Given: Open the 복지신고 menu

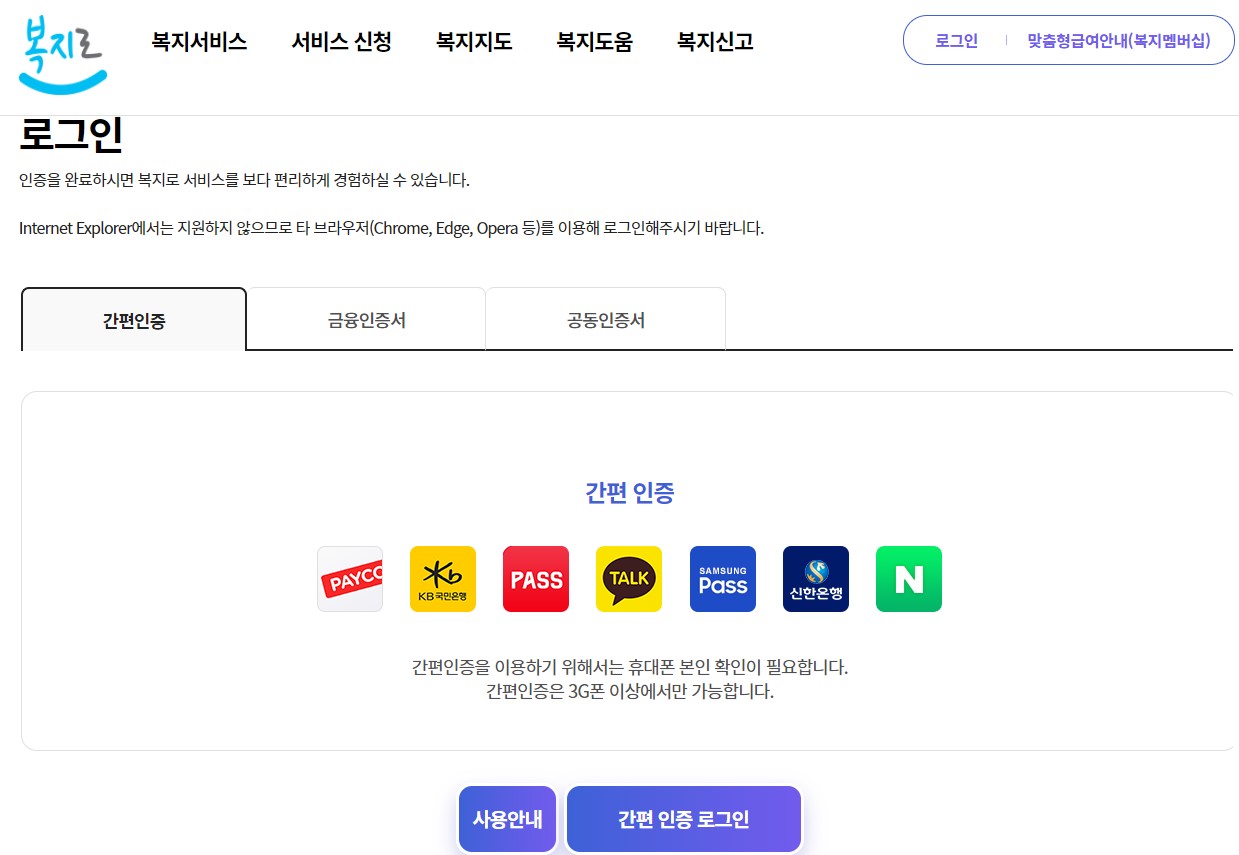Looking at the screenshot, I should tap(713, 41).
